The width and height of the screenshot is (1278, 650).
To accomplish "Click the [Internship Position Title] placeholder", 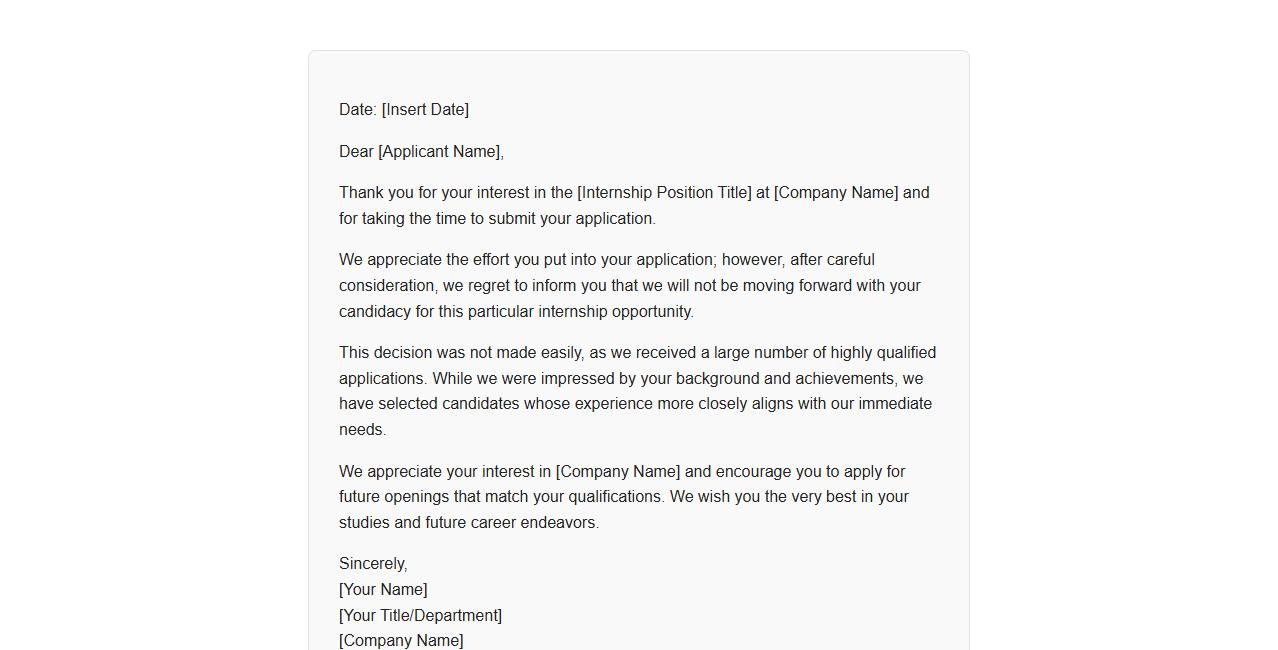I will [x=664, y=193].
